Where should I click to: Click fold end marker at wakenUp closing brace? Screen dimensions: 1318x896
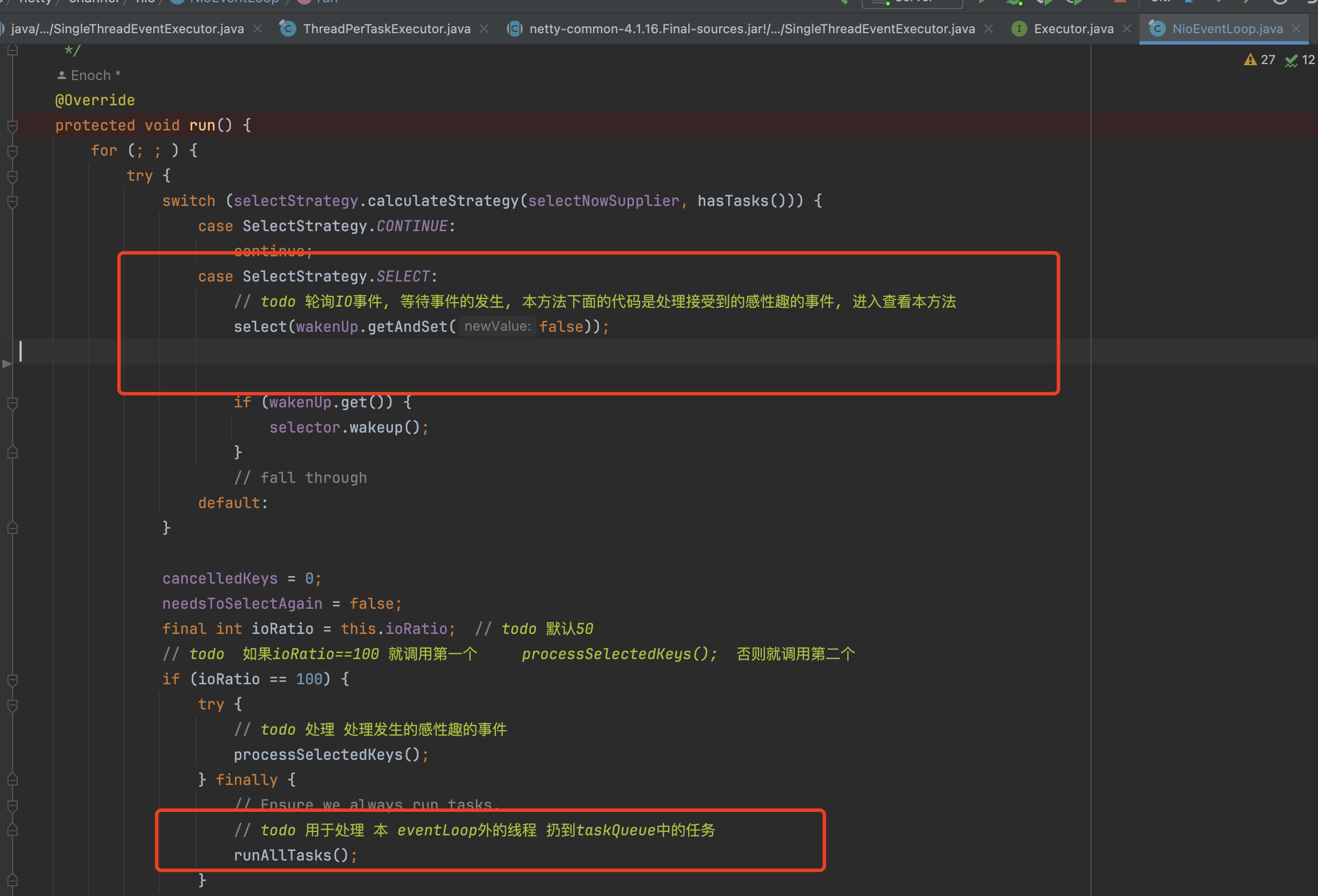click(13, 453)
